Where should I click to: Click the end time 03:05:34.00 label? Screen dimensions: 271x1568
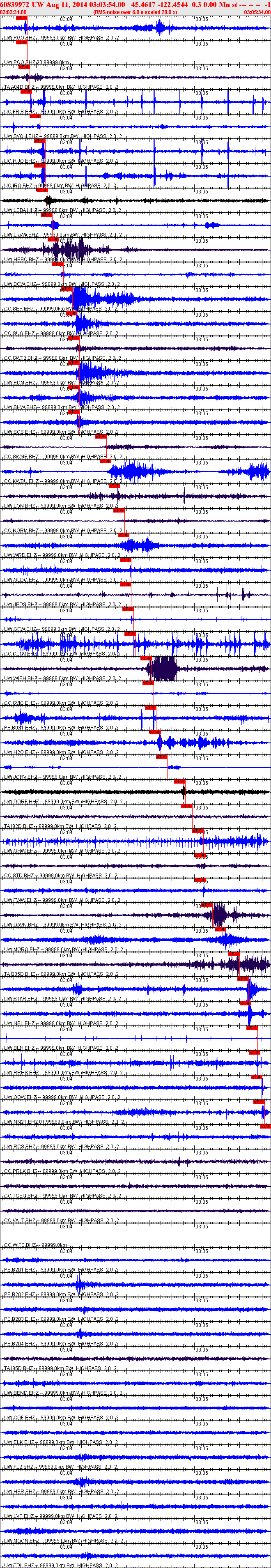coord(257,12)
